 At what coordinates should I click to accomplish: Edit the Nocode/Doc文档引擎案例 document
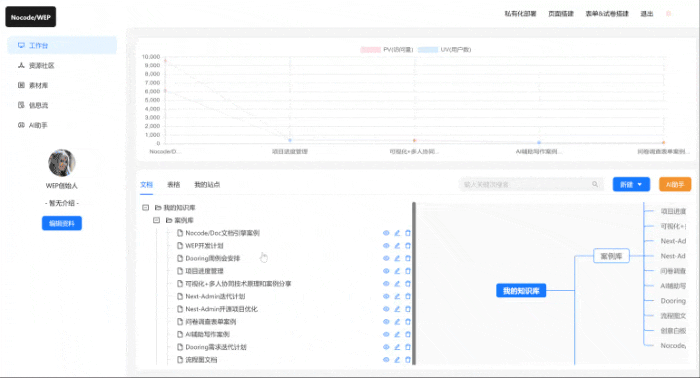click(x=397, y=233)
